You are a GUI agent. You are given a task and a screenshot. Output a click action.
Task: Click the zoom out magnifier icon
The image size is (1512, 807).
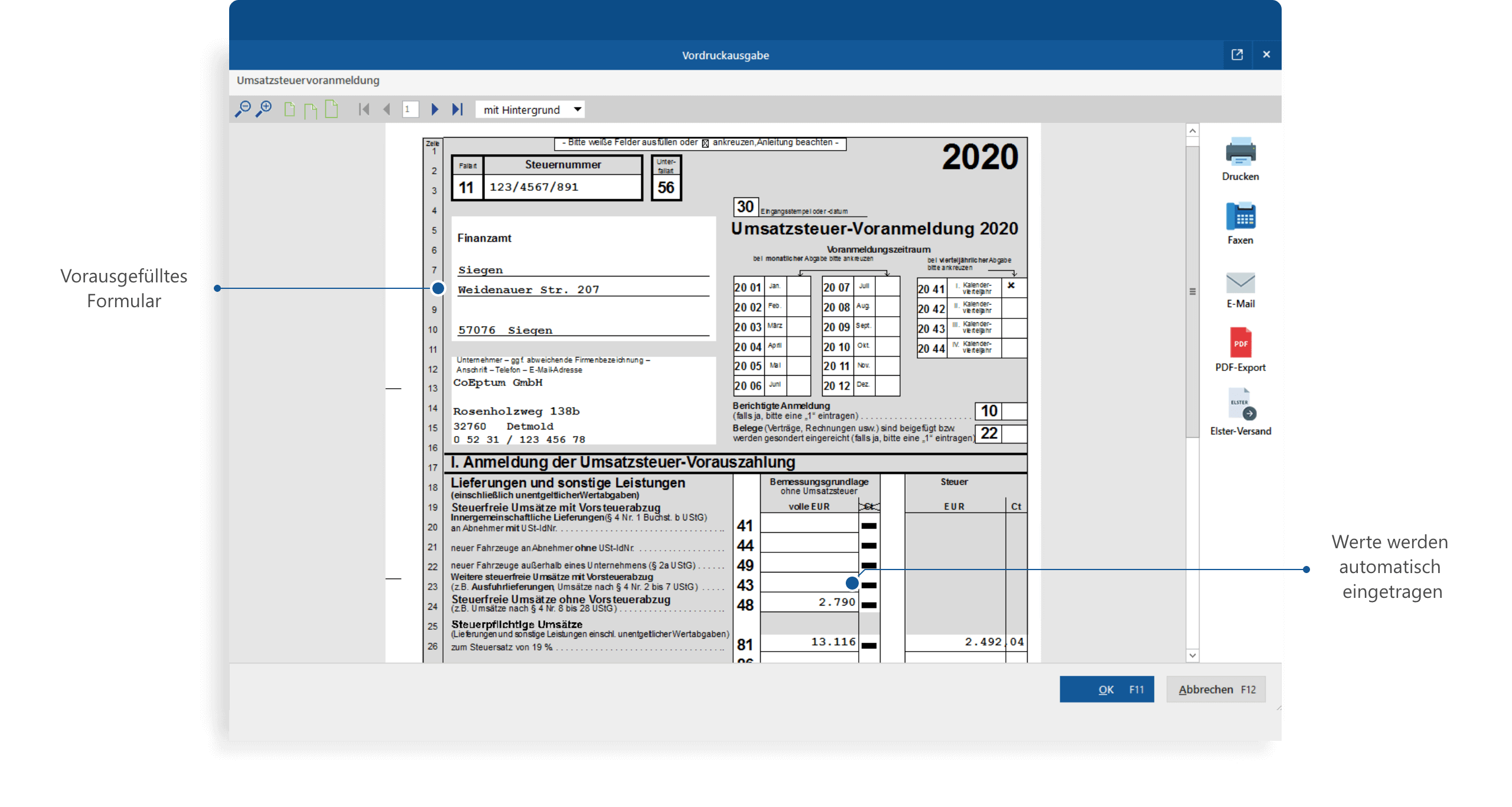(243, 109)
